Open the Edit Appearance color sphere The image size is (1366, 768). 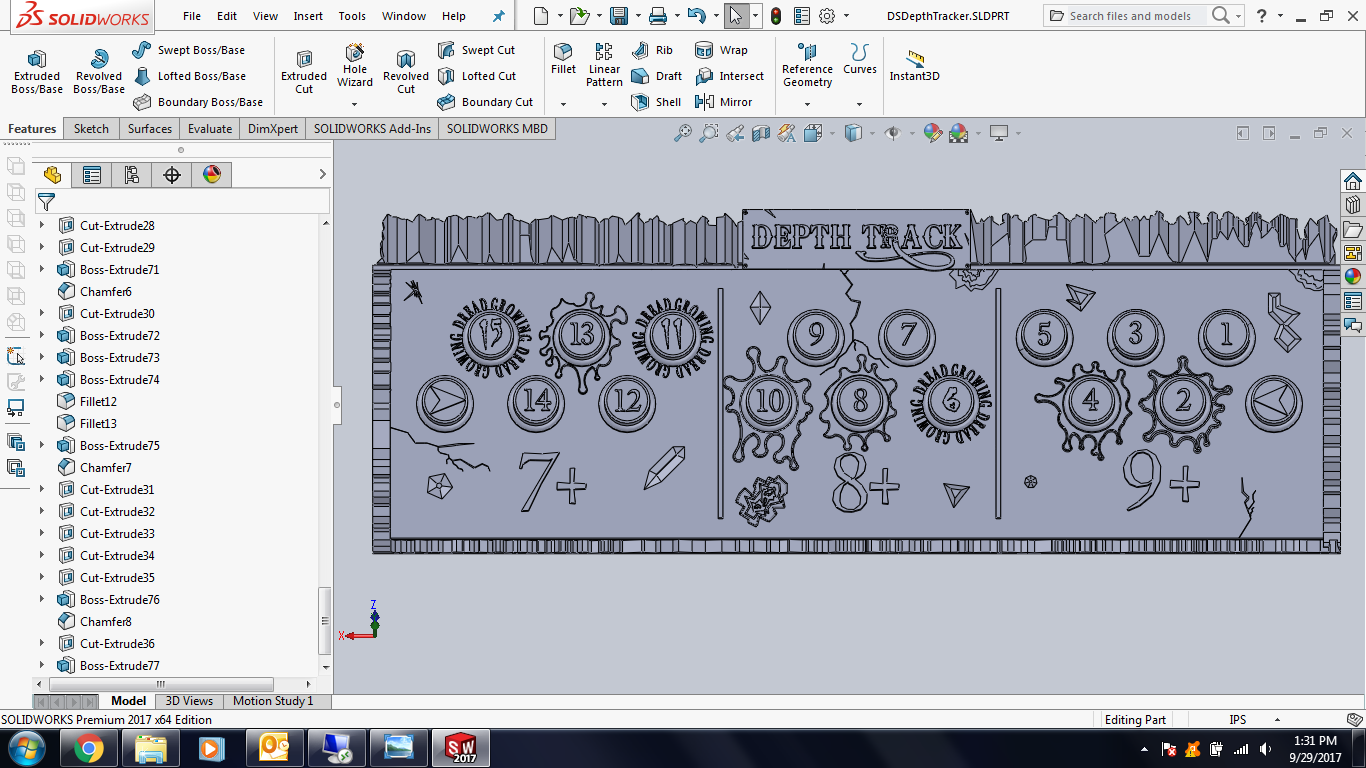(x=932, y=133)
